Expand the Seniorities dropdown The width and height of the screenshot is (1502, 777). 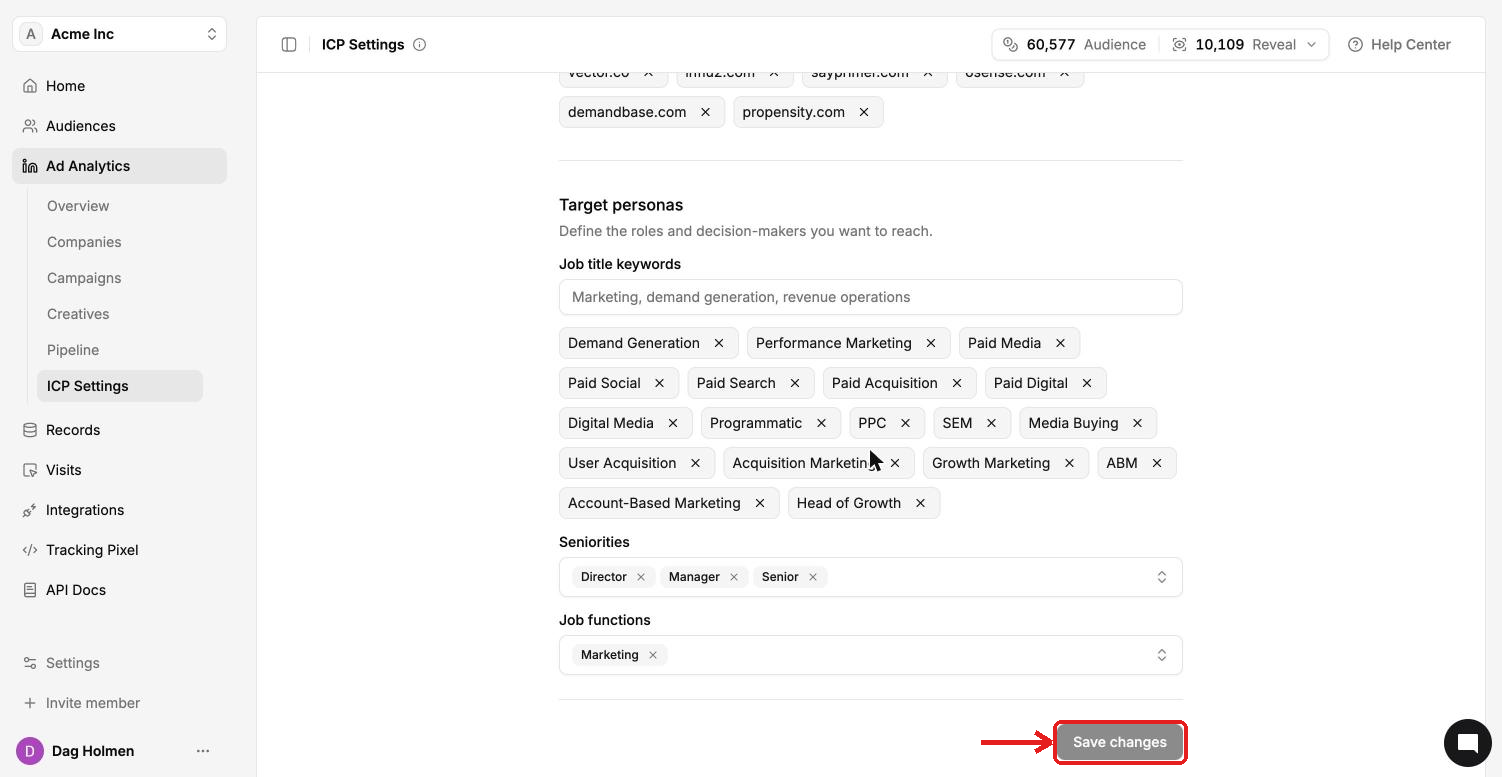point(1162,577)
